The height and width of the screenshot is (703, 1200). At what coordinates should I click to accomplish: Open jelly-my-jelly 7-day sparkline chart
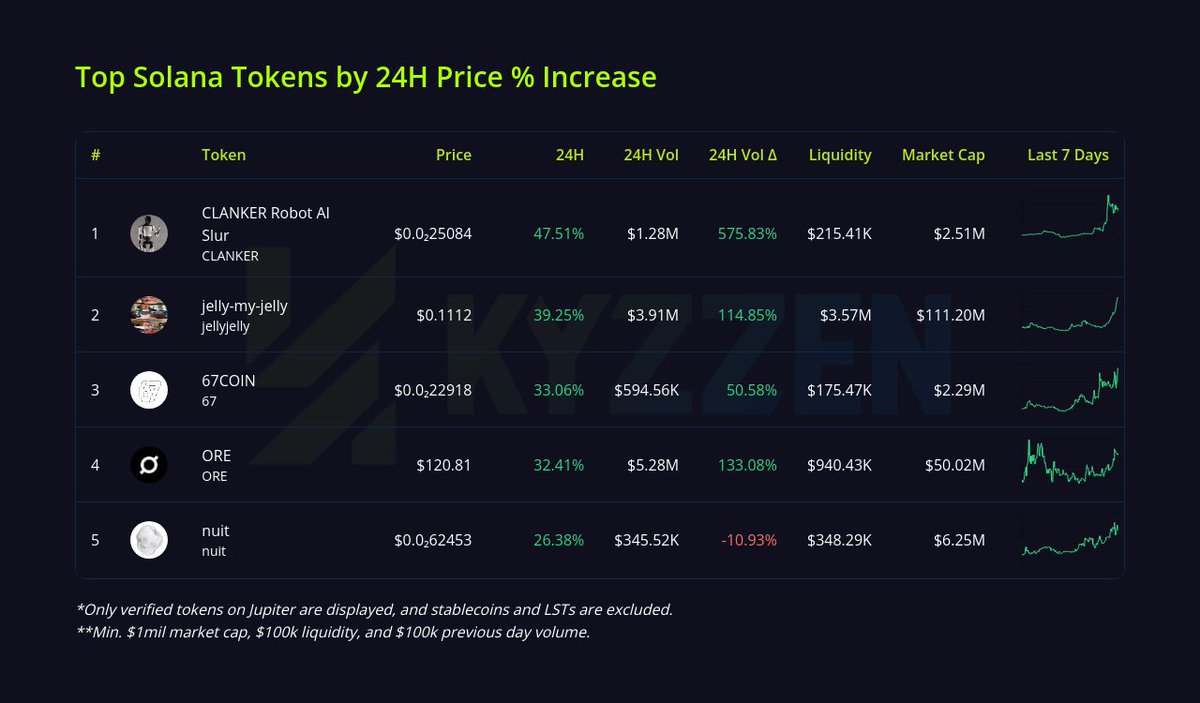click(x=1070, y=314)
